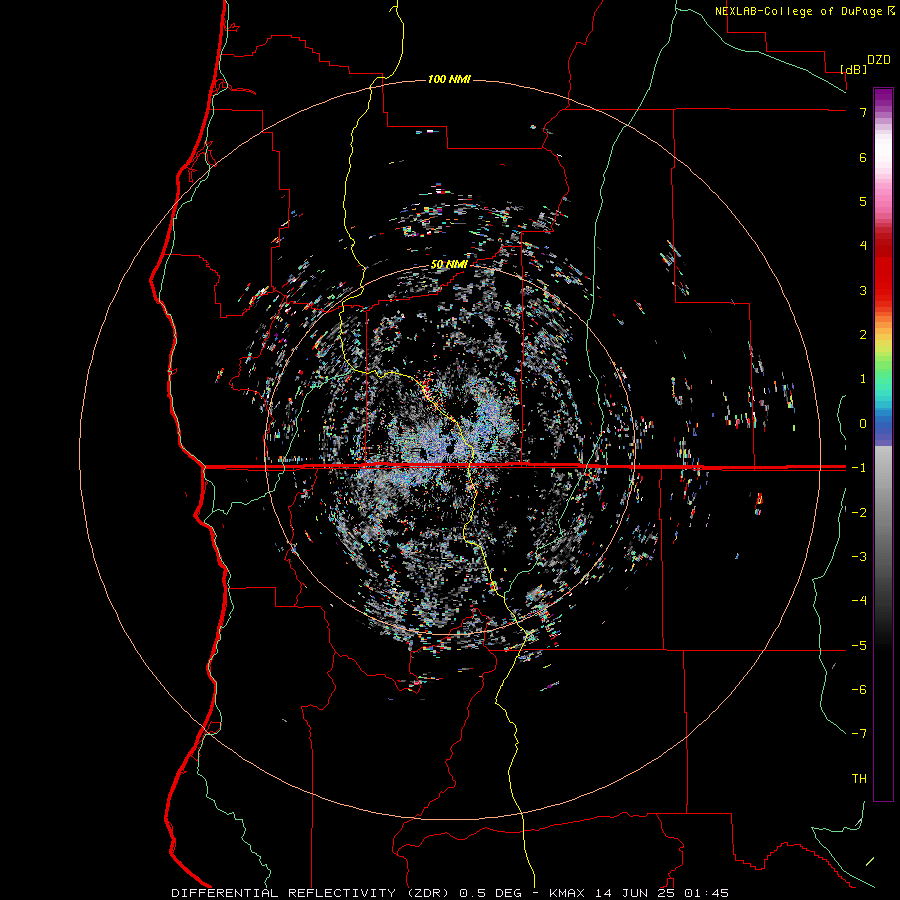This screenshot has height=900, width=900.
Task: Click the NEXLAB-College of DuPage title text
Action: 798,11
